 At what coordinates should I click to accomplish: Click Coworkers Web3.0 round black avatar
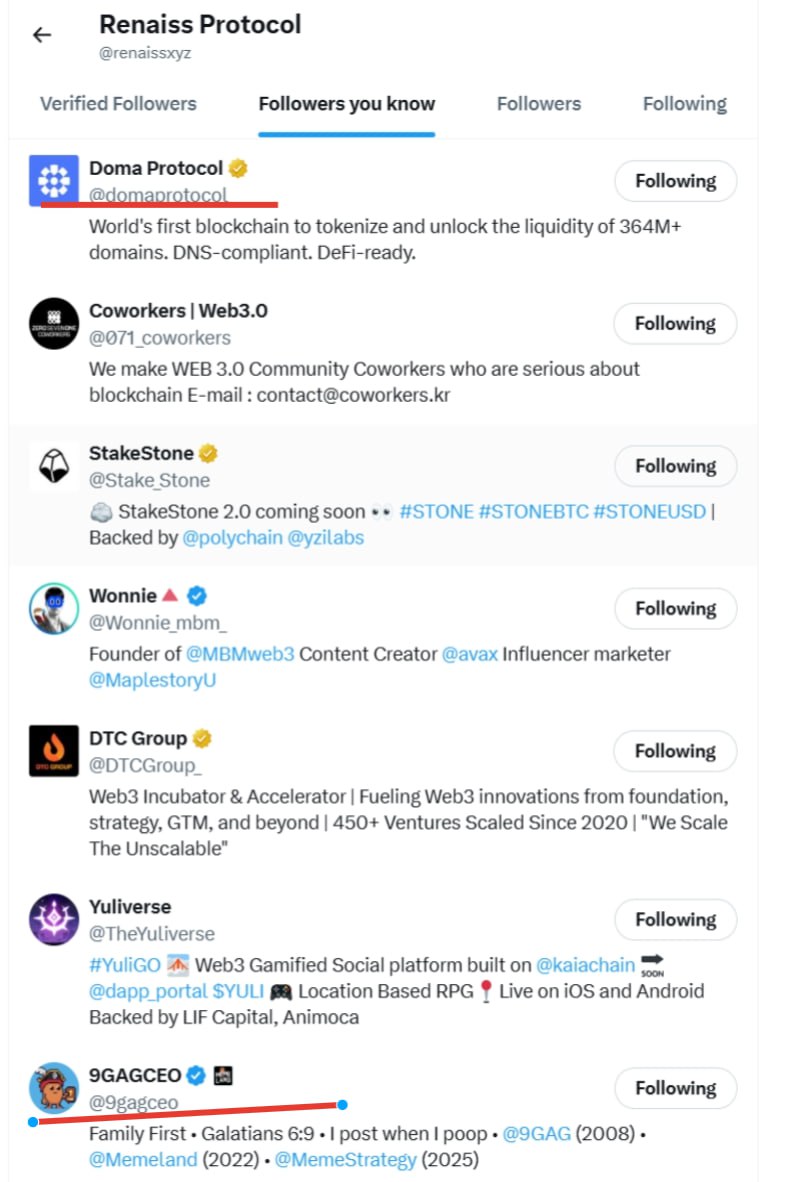tap(54, 323)
